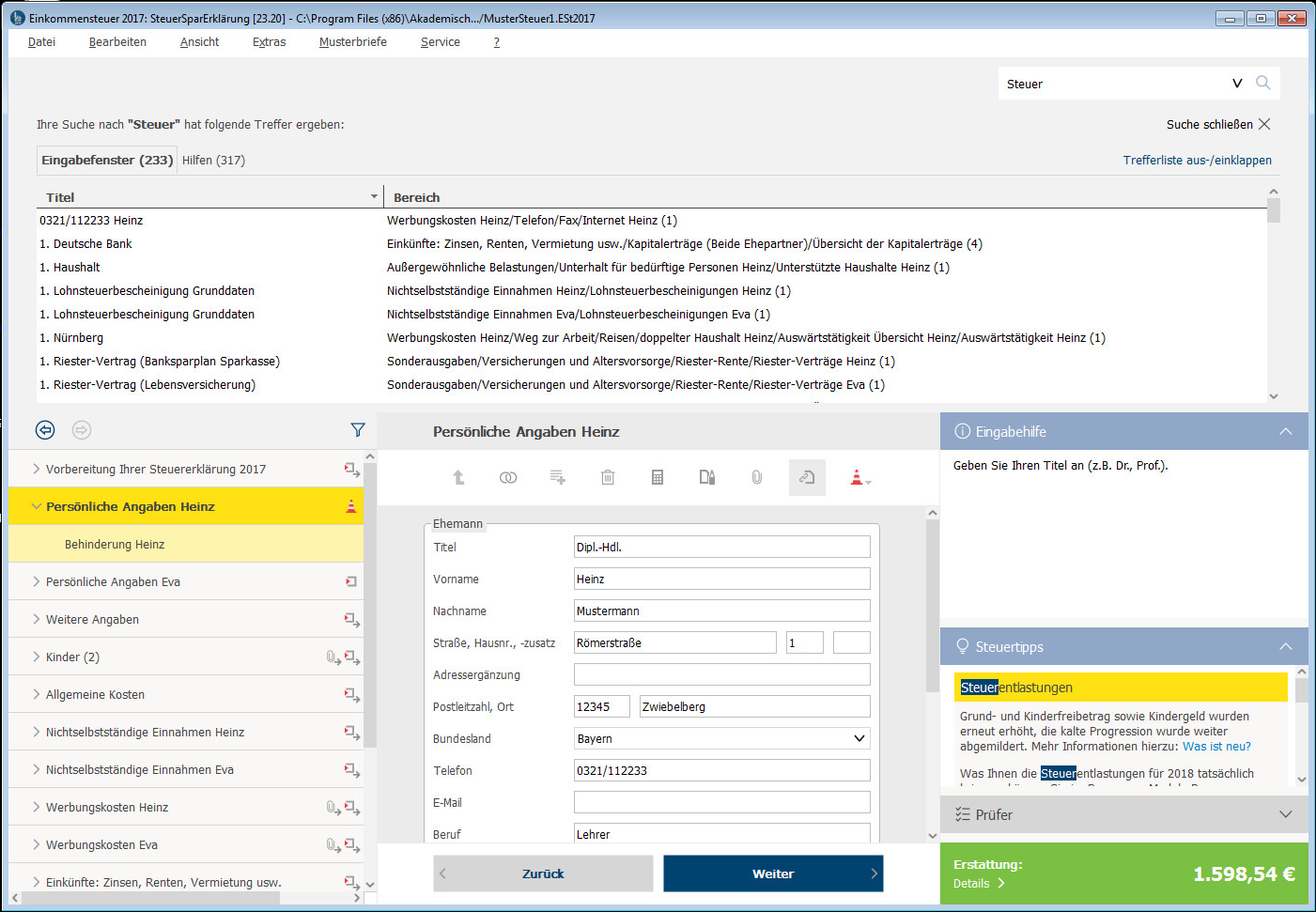This screenshot has width=1316, height=912.
Task: Open the 'Was ist neu?' link
Action: 1216,747
